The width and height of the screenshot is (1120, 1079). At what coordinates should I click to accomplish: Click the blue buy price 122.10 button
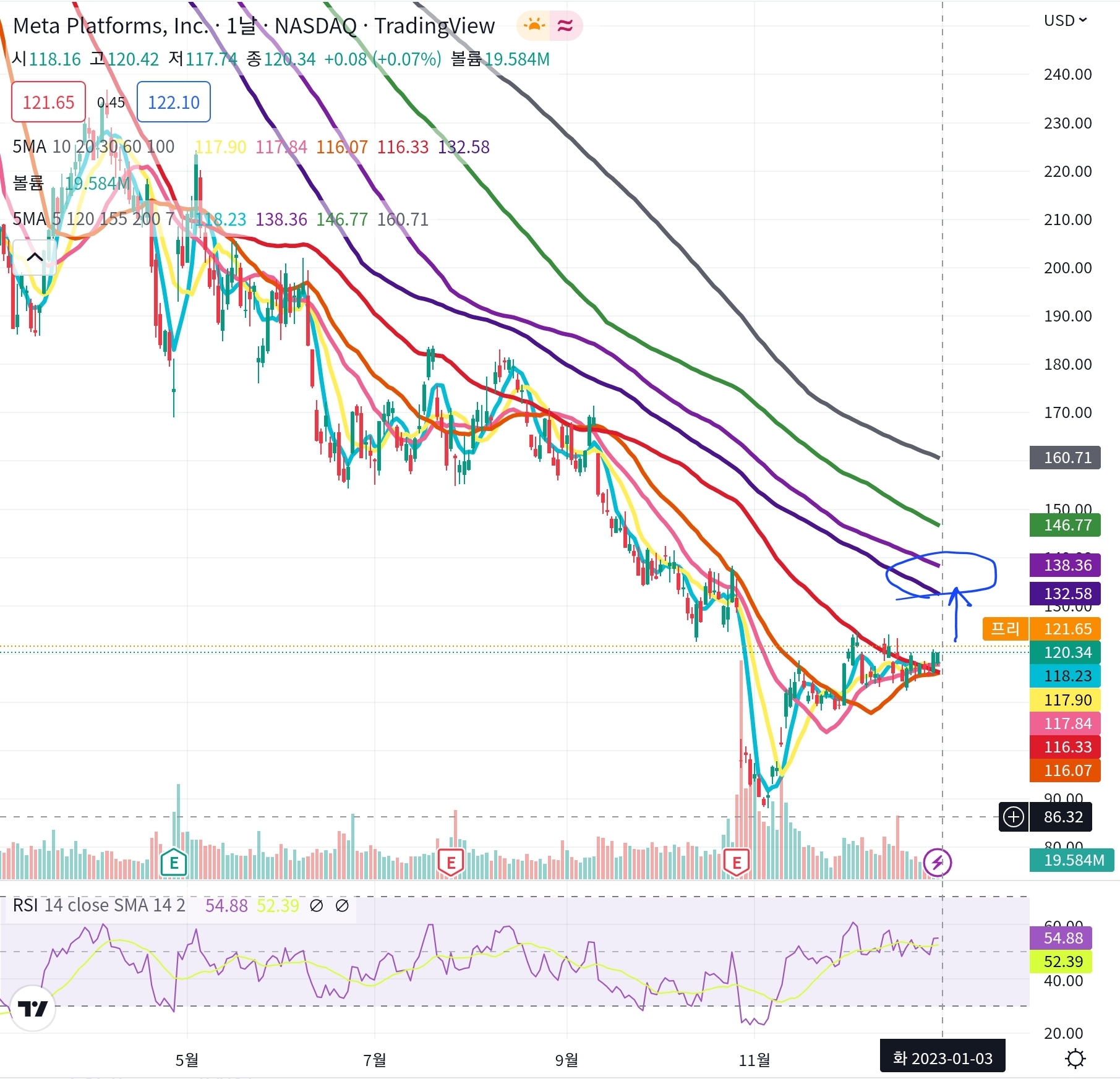174,102
